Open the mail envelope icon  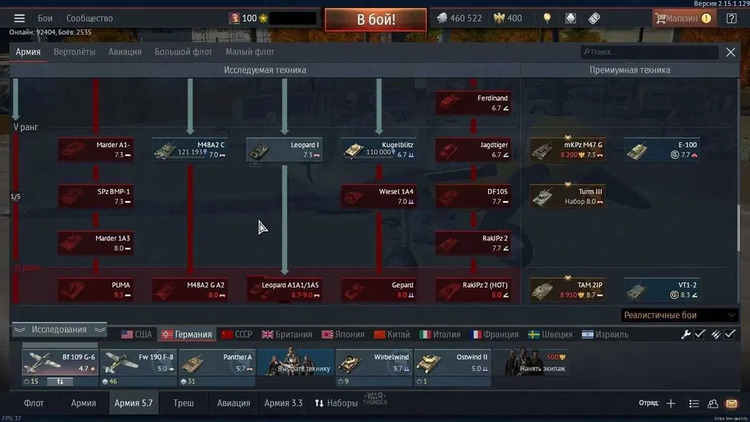coord(731,403)
